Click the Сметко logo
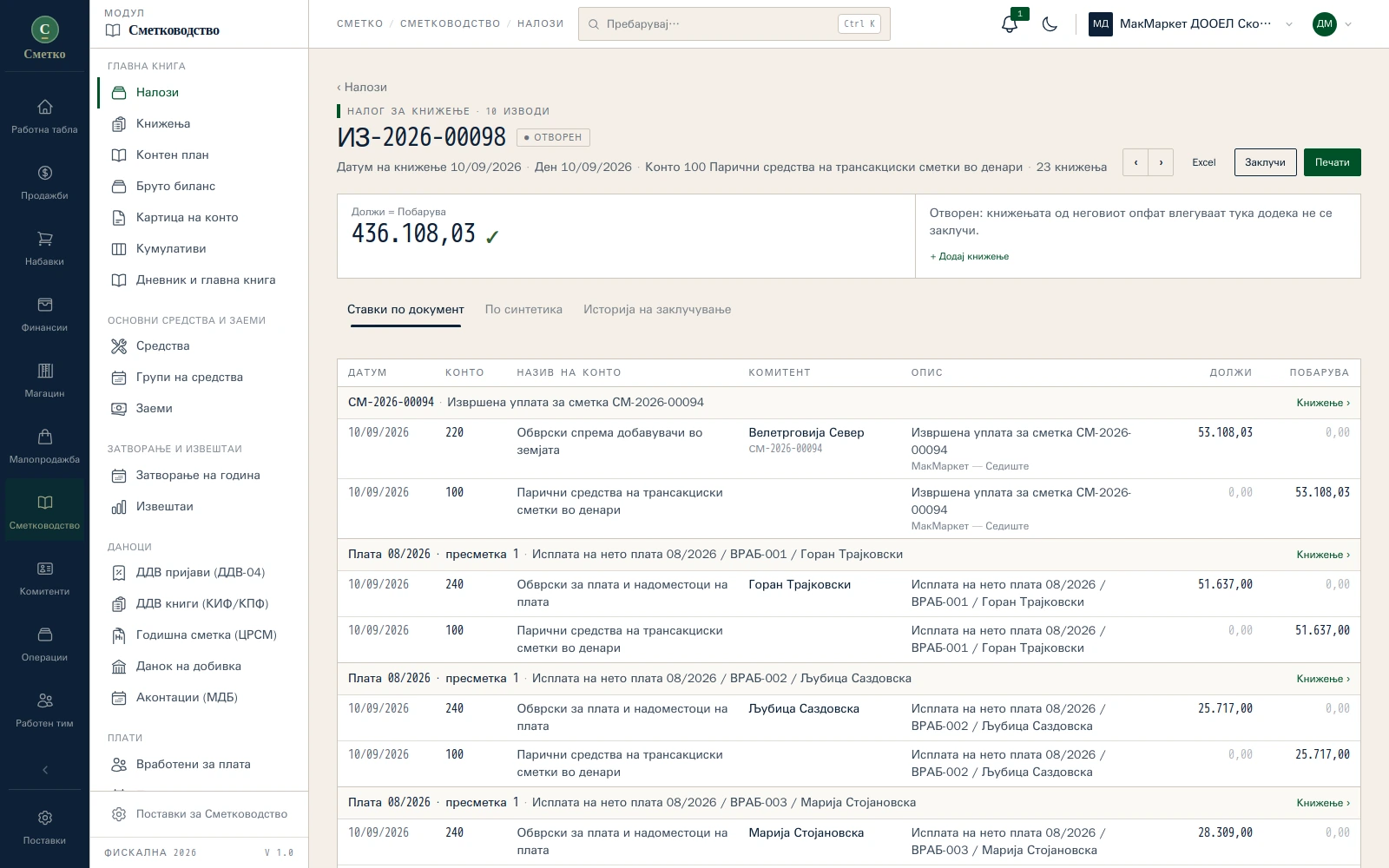Screen dimensions: 1389x868 click(45, 38)
